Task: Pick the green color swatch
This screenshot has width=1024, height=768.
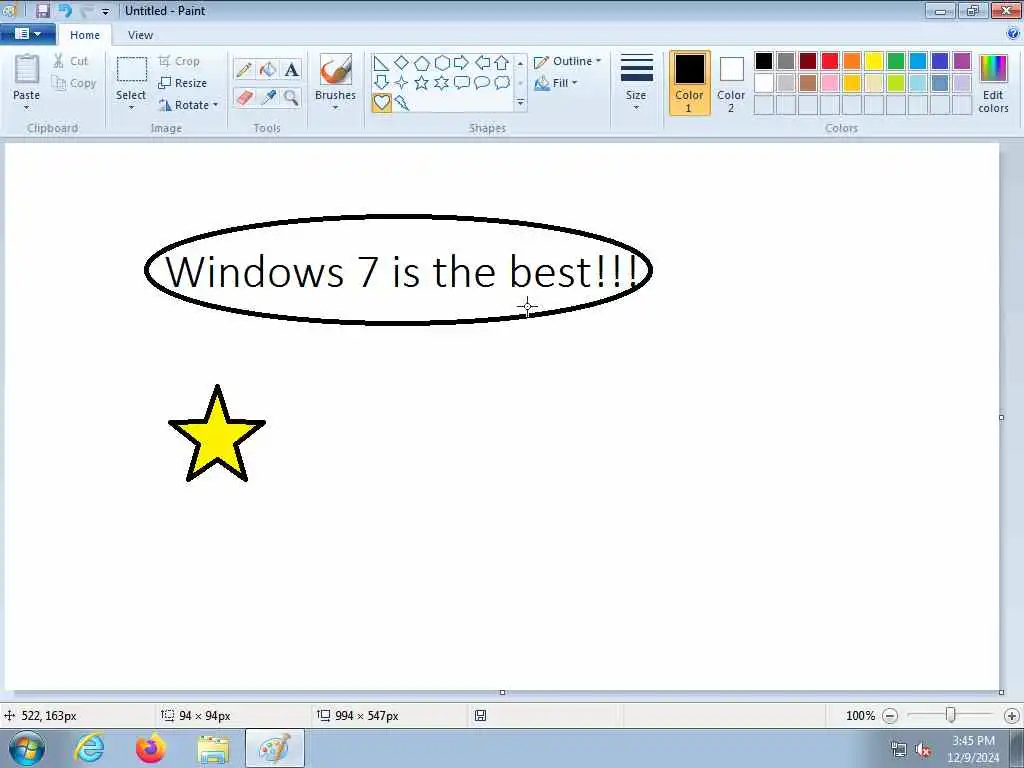Action: [x=896, y=61]
